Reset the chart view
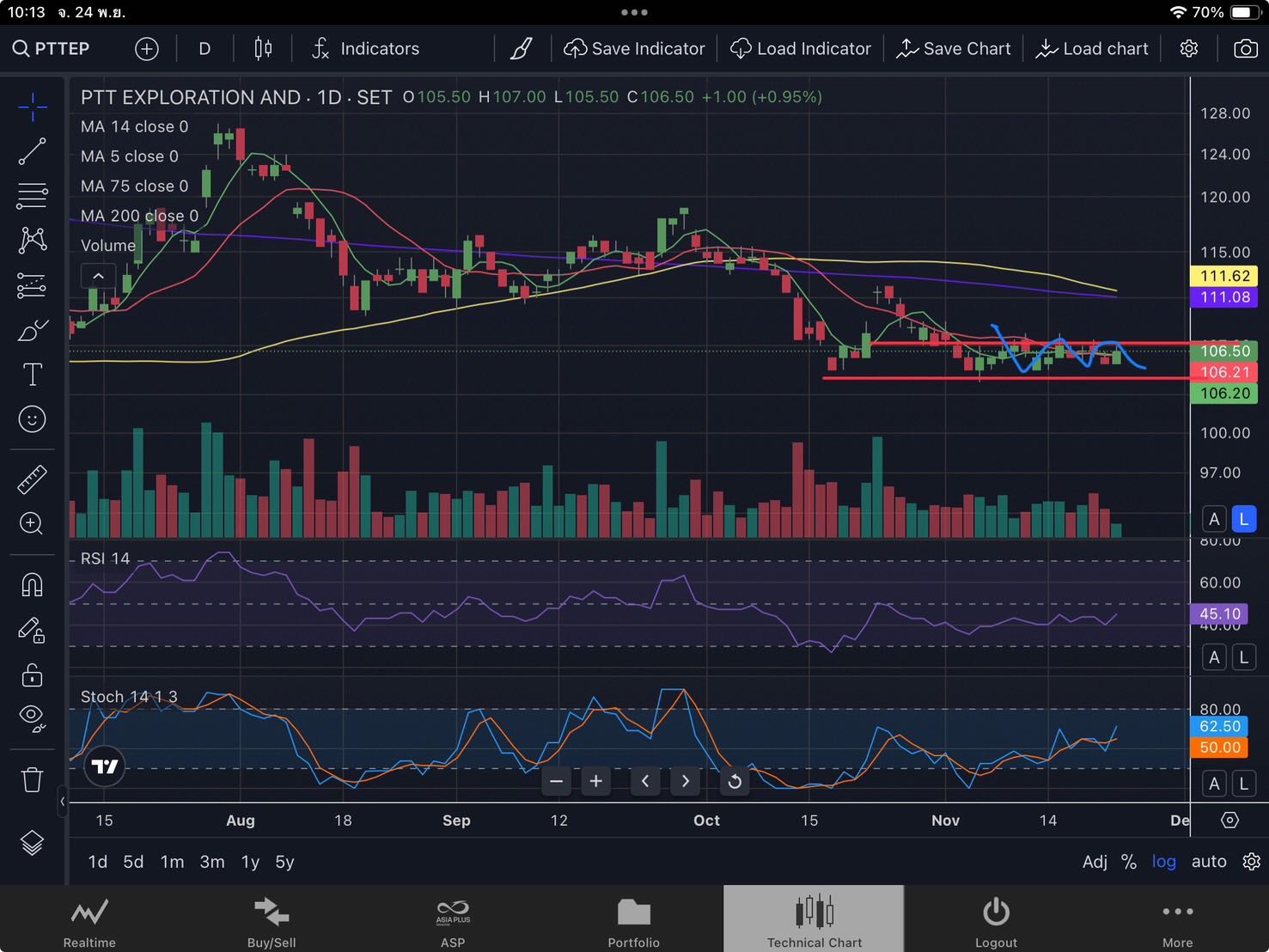This screenshot has height=952, width=1269. (x=735, y=781)
